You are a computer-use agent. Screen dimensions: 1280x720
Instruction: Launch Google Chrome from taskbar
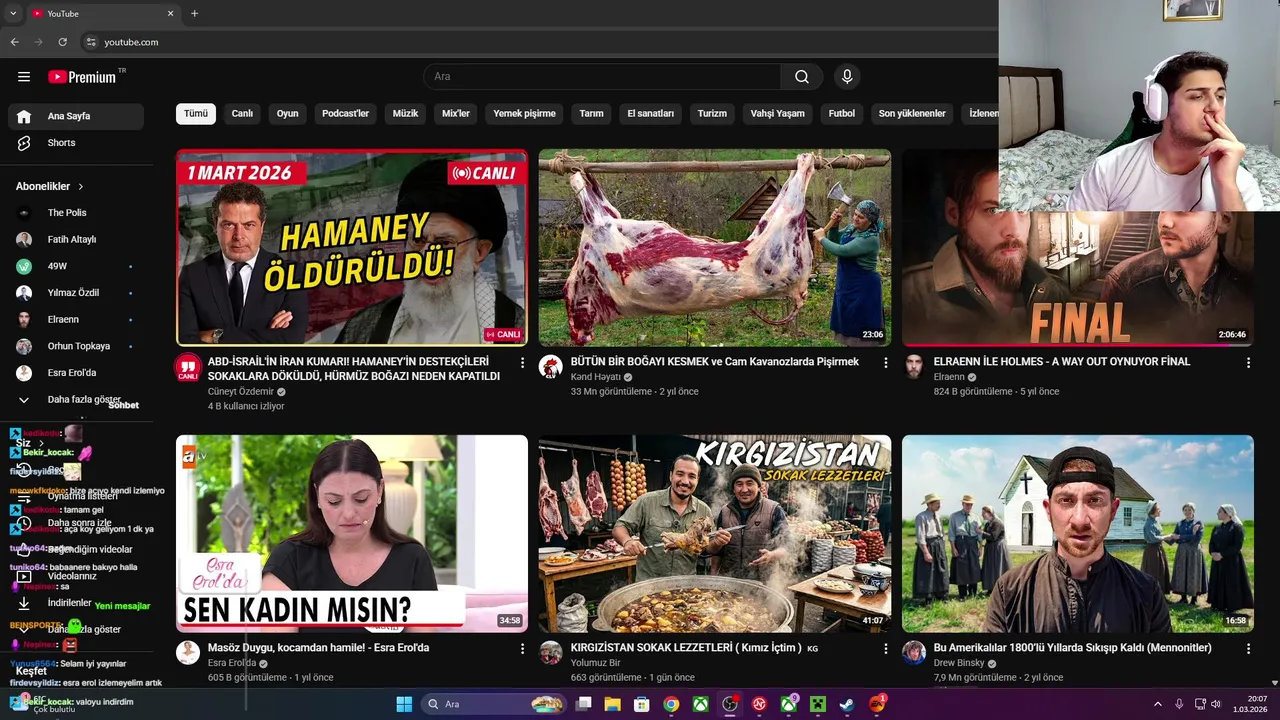click(671, 704)
